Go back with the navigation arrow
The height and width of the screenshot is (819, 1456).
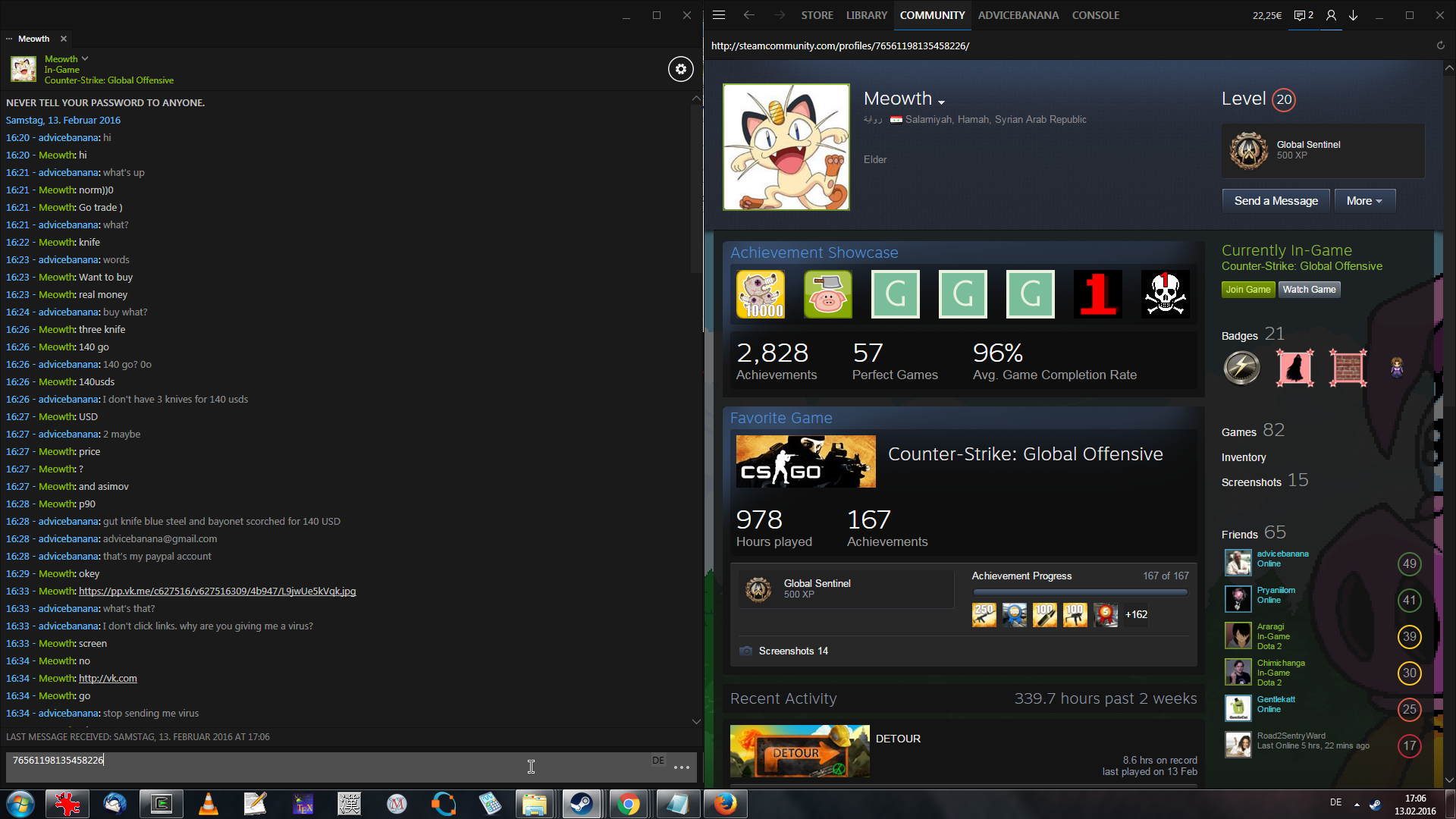coord(749,15)
